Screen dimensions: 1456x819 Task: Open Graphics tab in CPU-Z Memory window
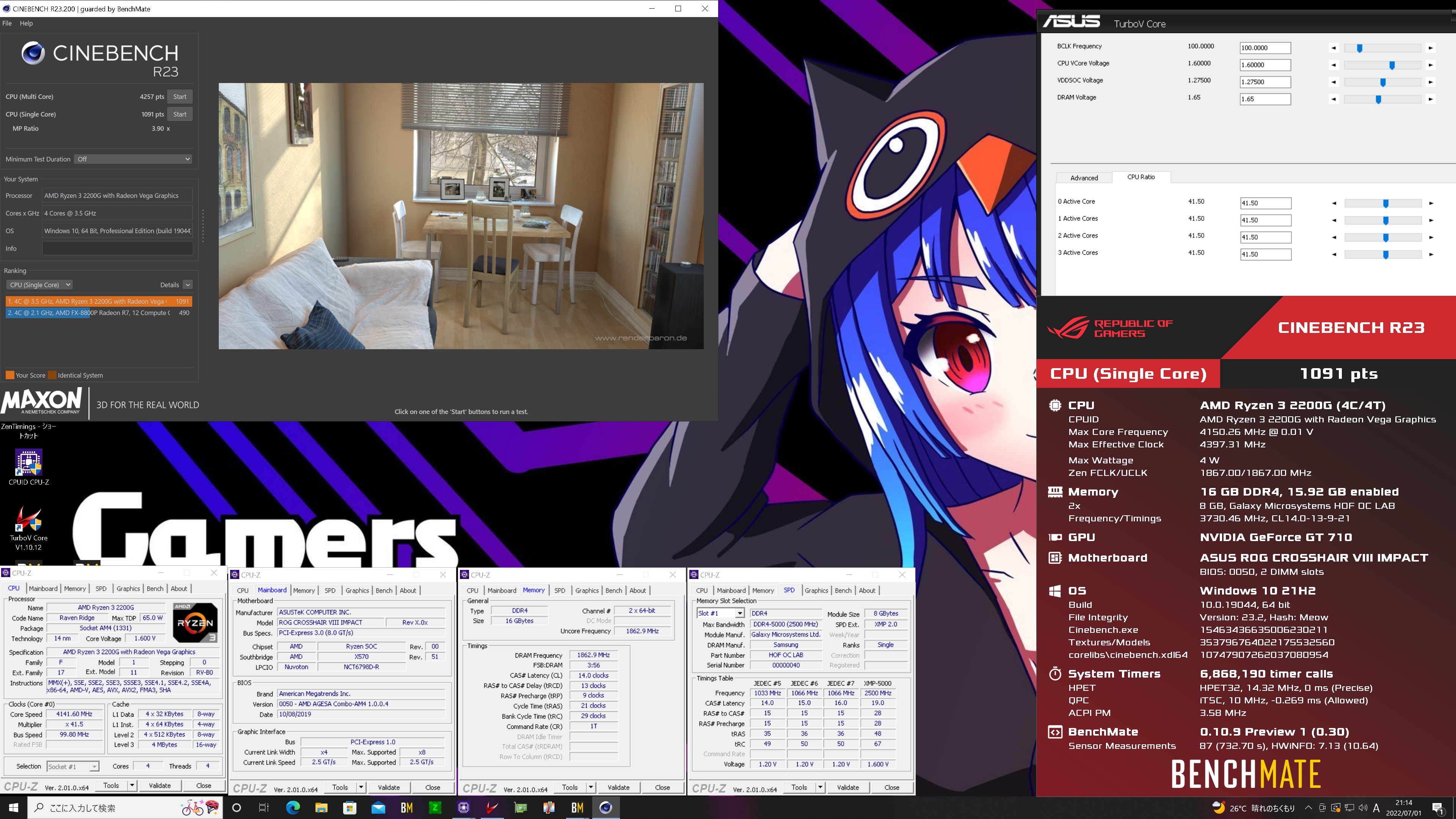tap(587, 590)
